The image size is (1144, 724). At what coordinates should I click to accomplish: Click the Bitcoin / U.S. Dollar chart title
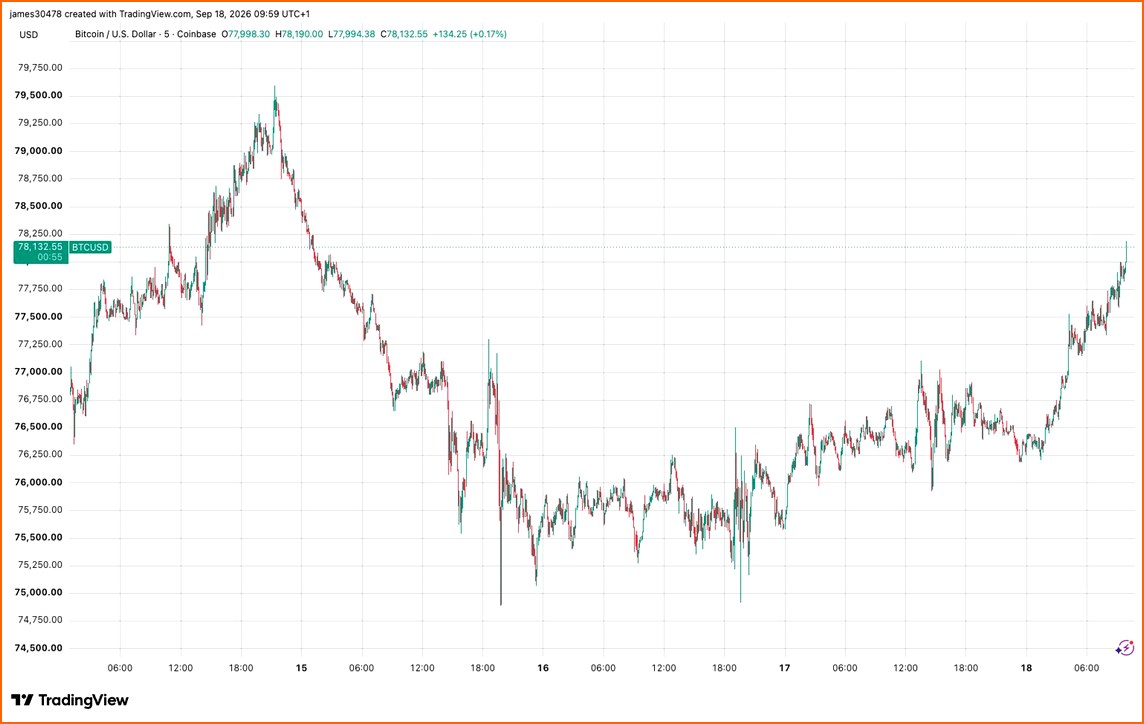point(115,34)
